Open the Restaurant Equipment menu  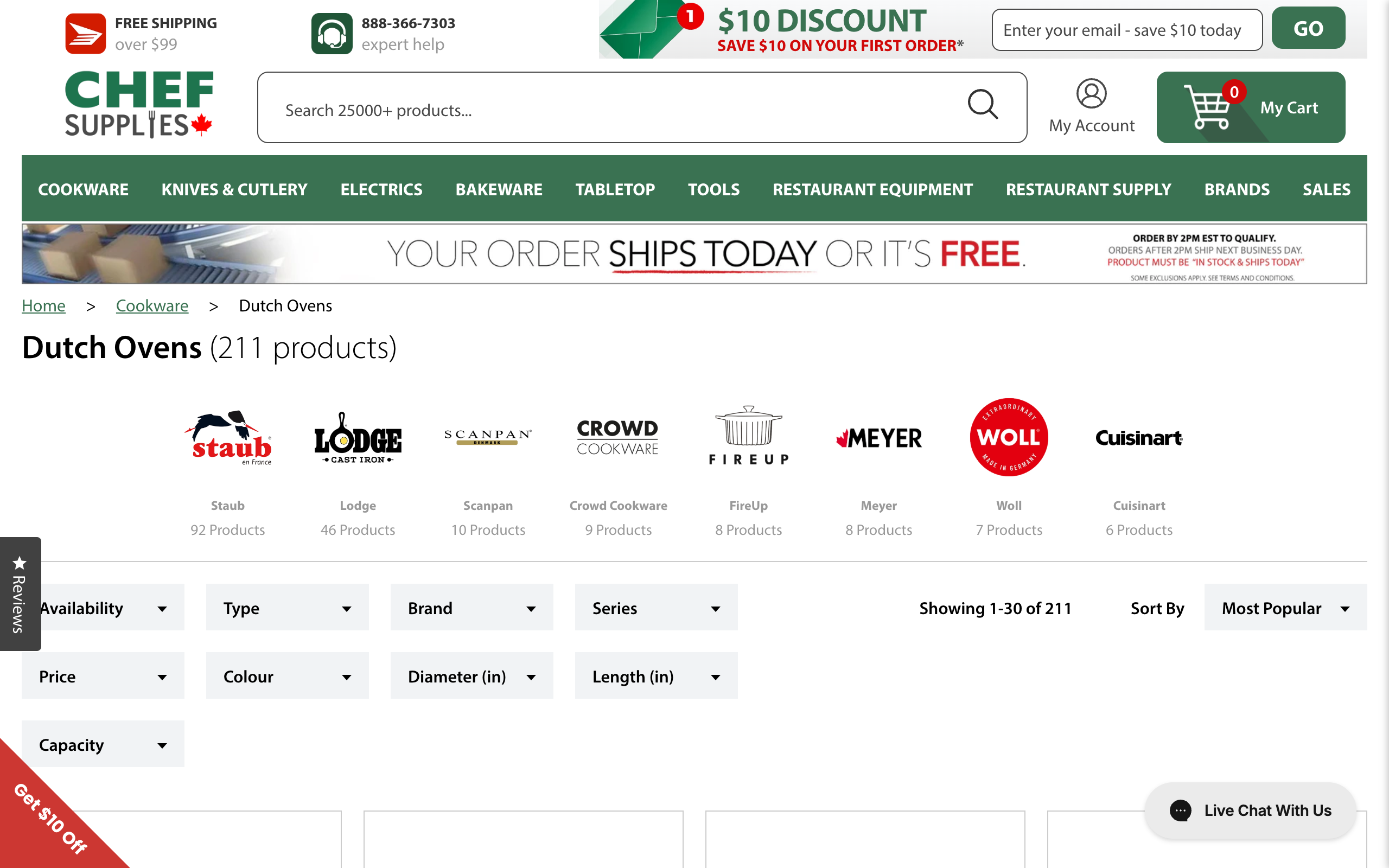pyautogui.click(x=872, y=189)
